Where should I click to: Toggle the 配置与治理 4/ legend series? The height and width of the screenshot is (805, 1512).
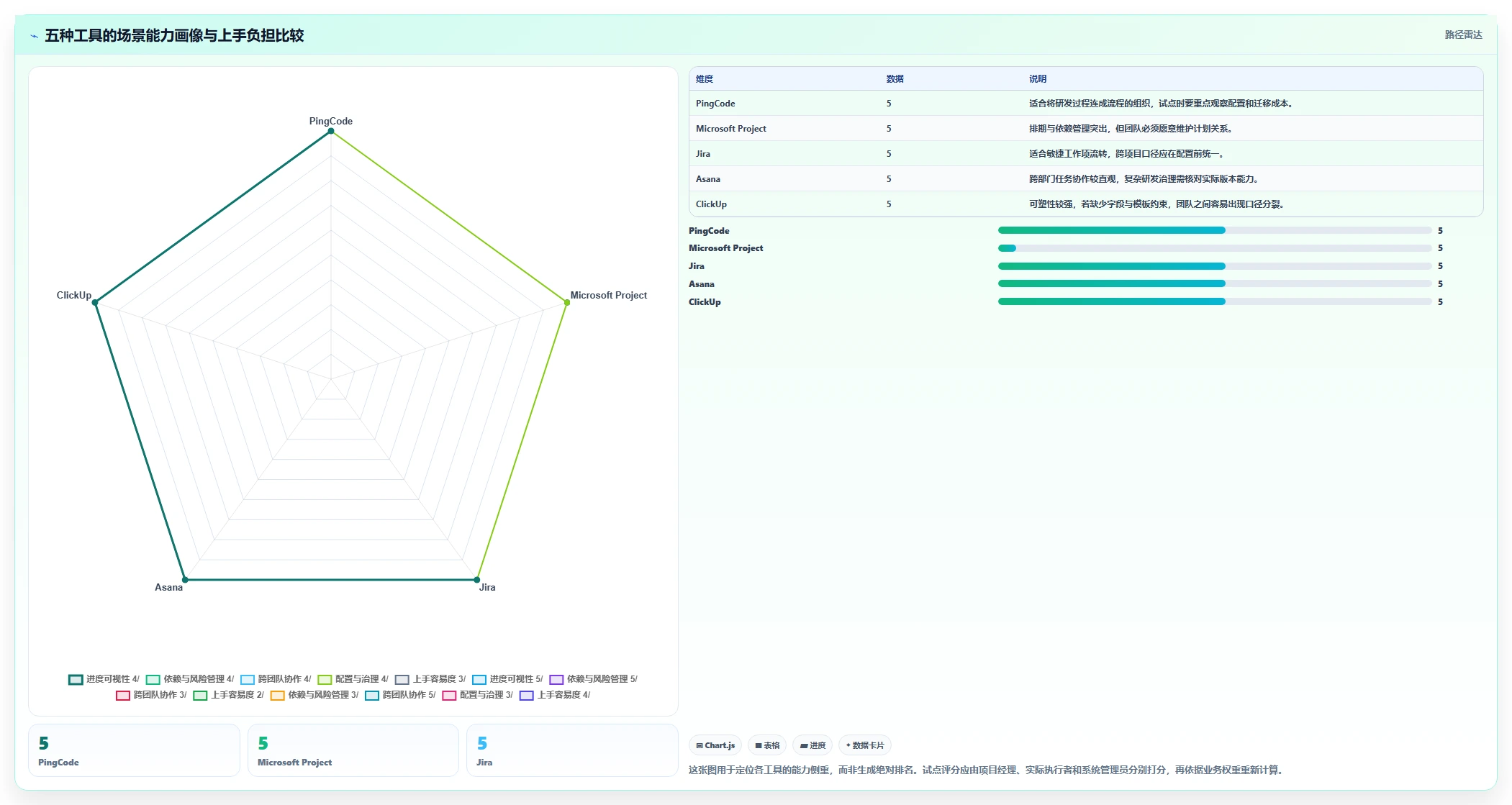(x=353, y=679)
